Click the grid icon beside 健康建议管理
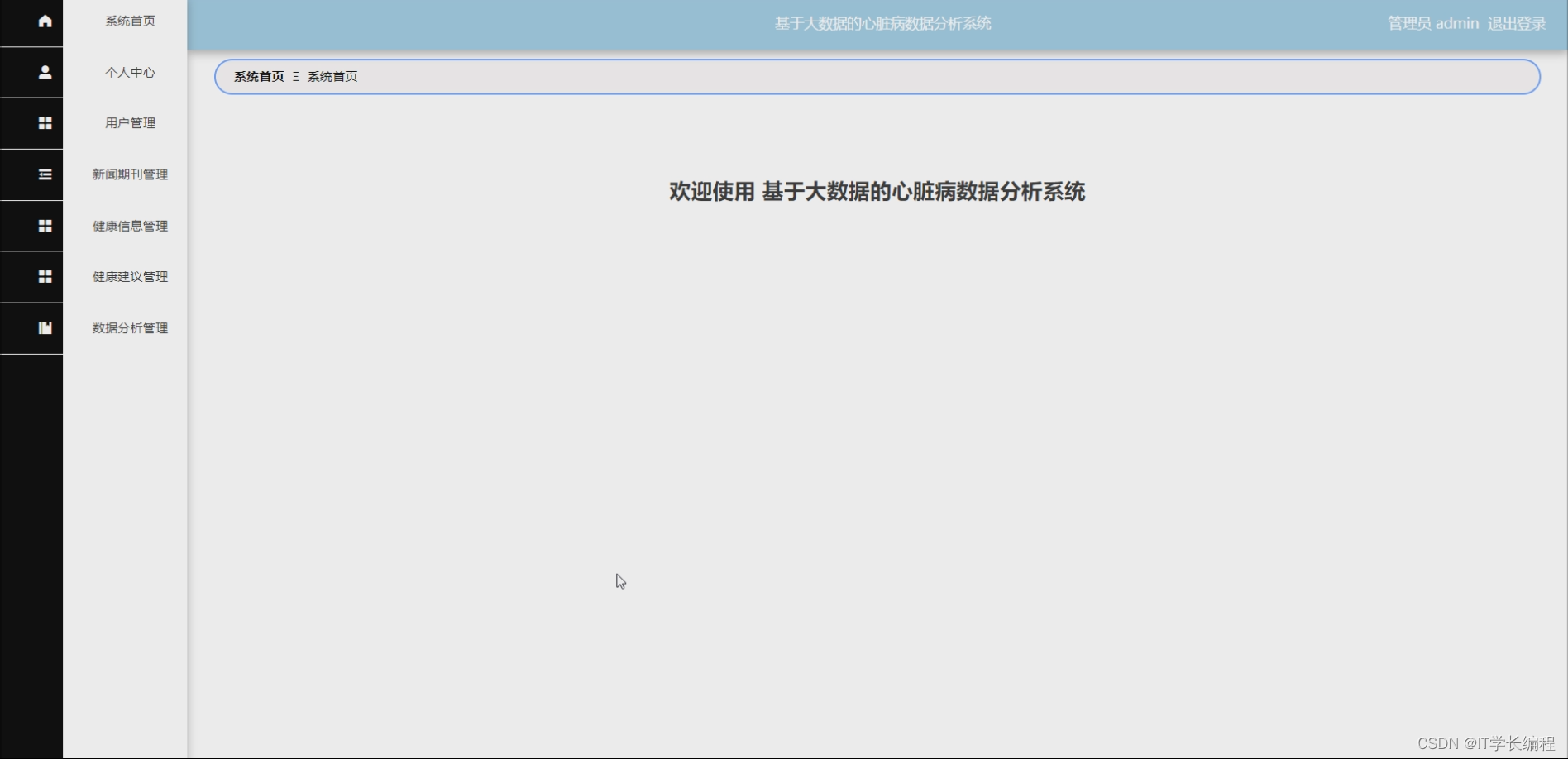This screenshot has width=1568, height=759. click(45, 276)
